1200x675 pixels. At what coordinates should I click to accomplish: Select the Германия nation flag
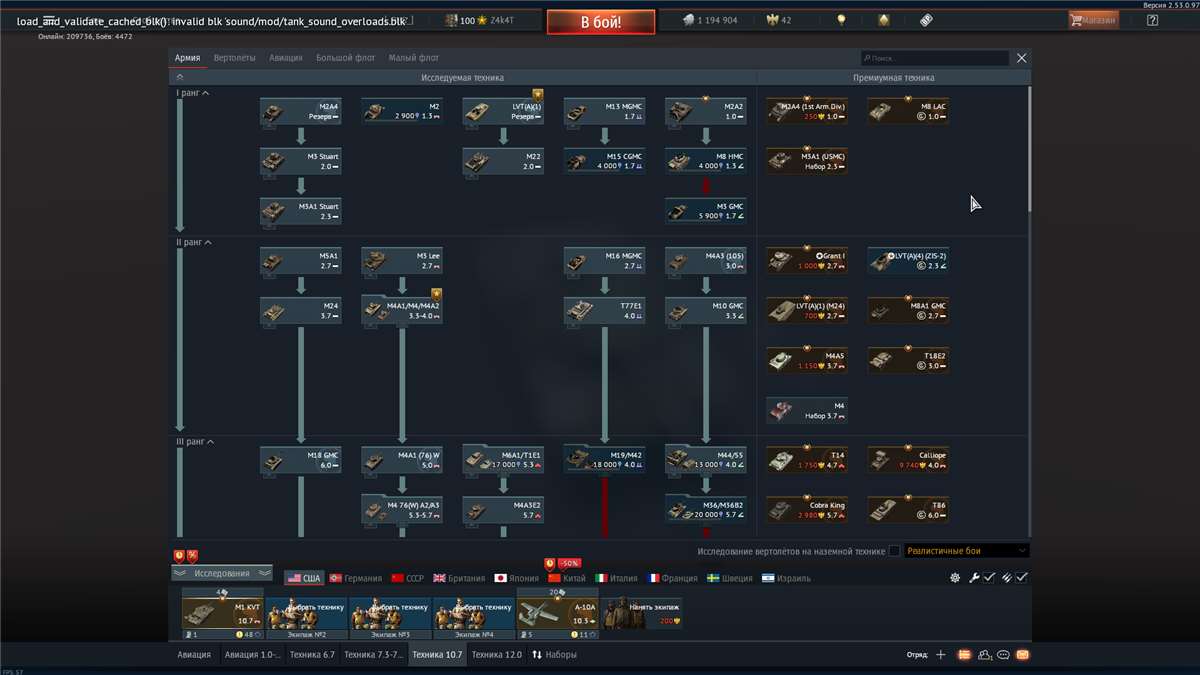(x=356, y=578)
